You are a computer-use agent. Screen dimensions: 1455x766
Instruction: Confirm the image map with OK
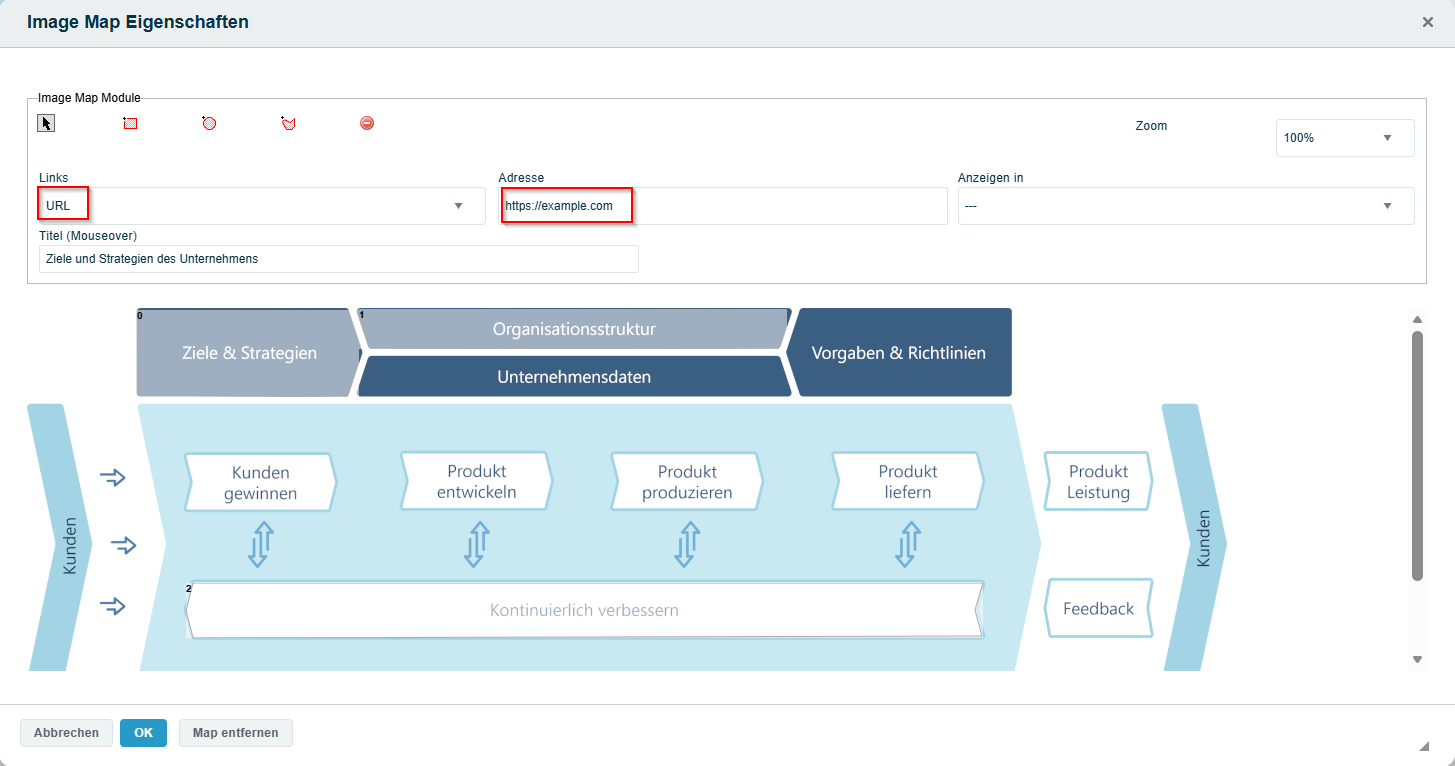coord(143,733)
